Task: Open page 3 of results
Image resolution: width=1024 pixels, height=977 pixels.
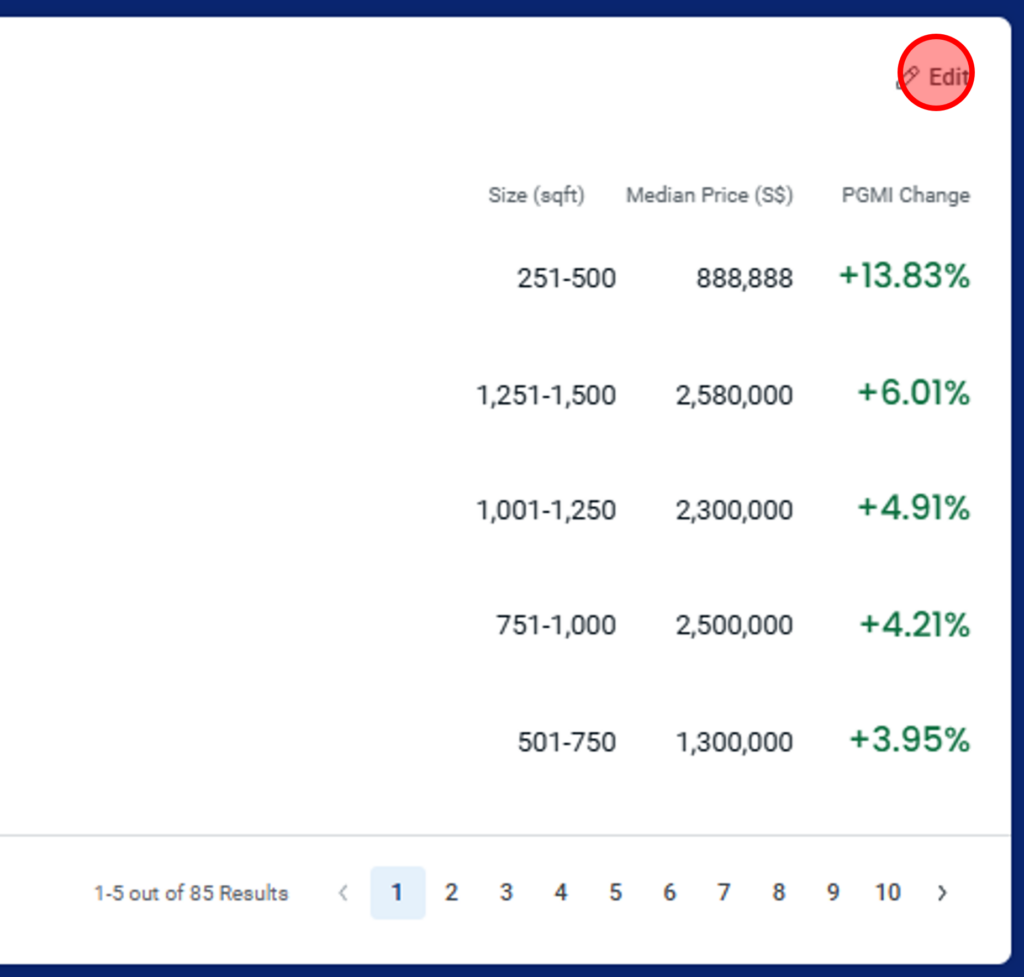Action: (506, 893)
